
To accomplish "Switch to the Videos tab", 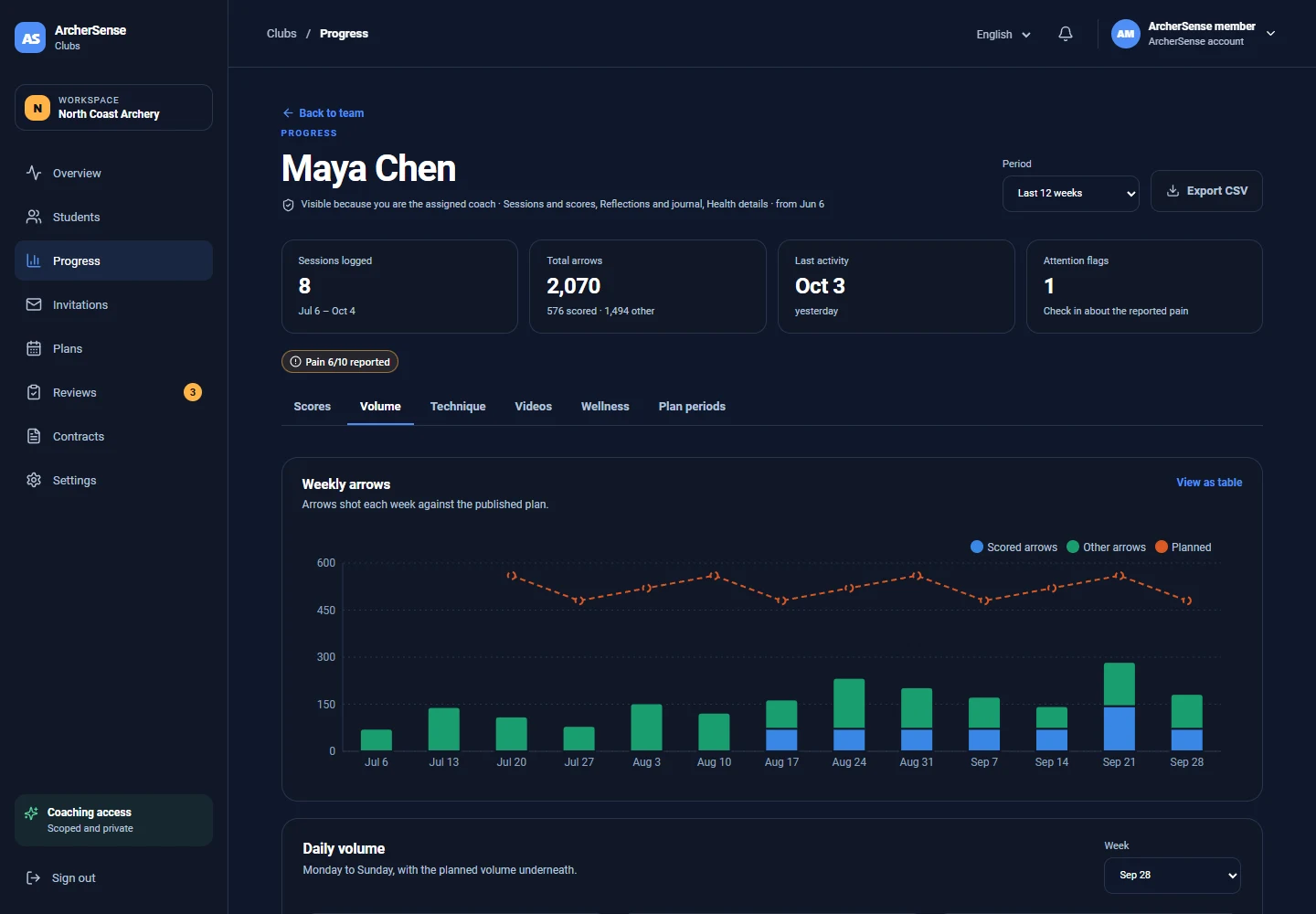I will tap(534, 407).
